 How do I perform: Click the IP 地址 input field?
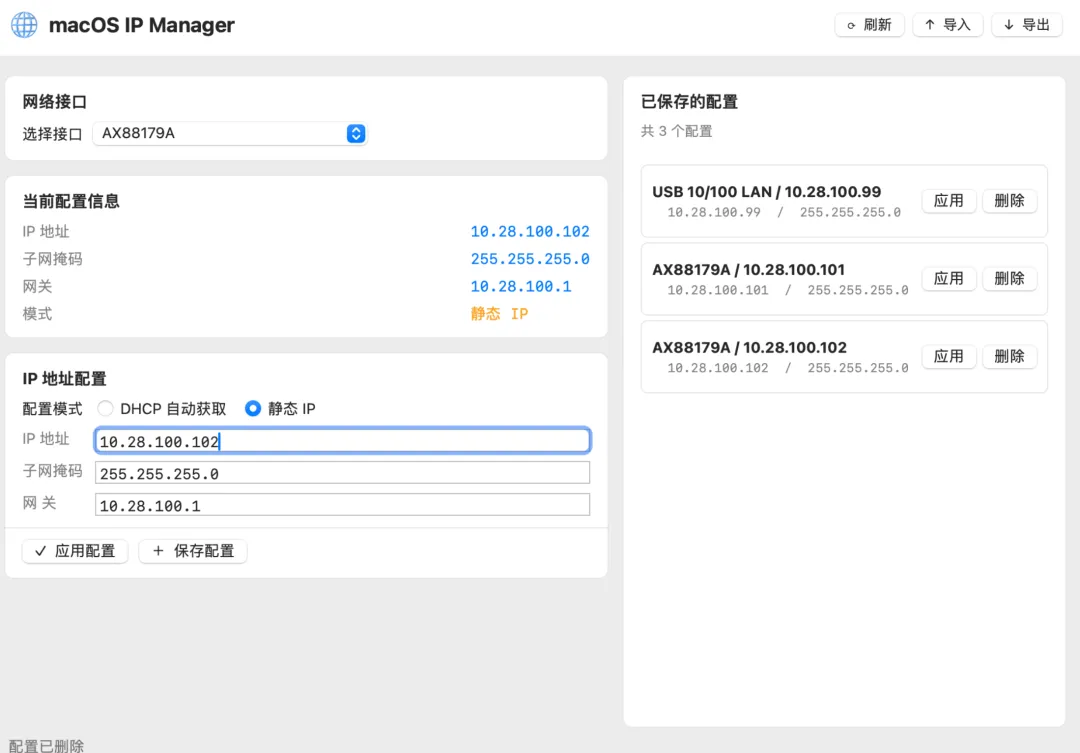click(342, 441)
